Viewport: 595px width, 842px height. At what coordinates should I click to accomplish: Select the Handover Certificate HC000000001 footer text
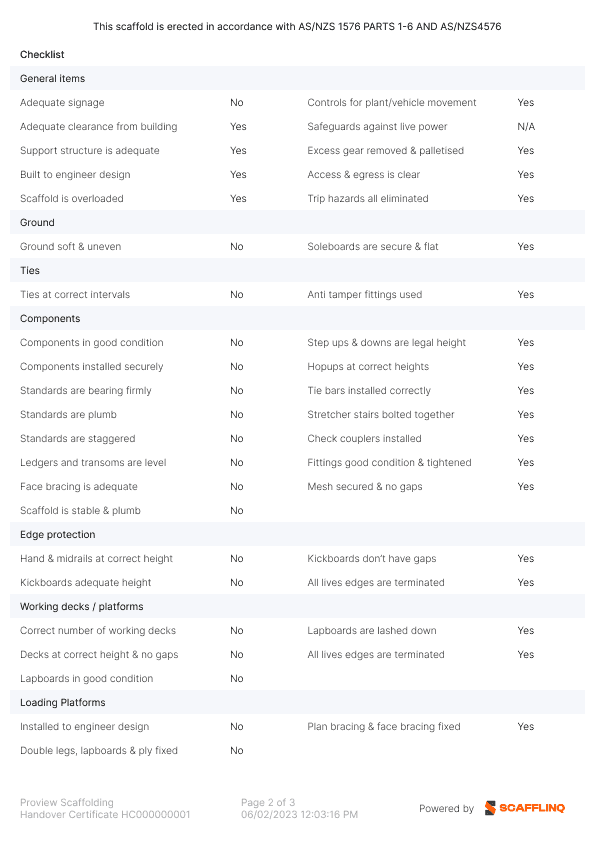click(x=105, y=815)
